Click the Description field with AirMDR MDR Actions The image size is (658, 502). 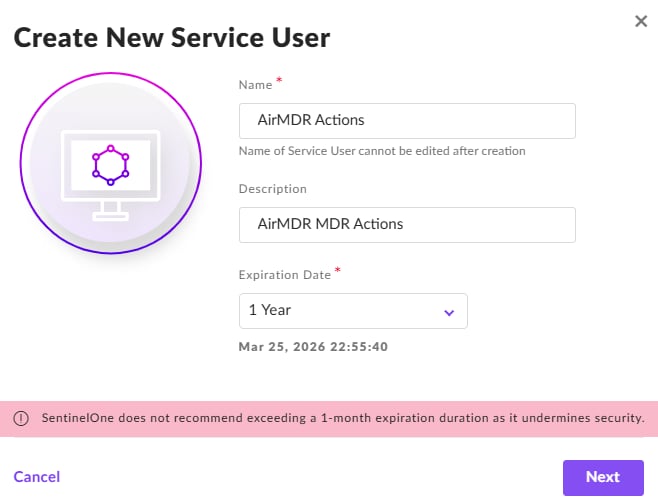point(407,225)
